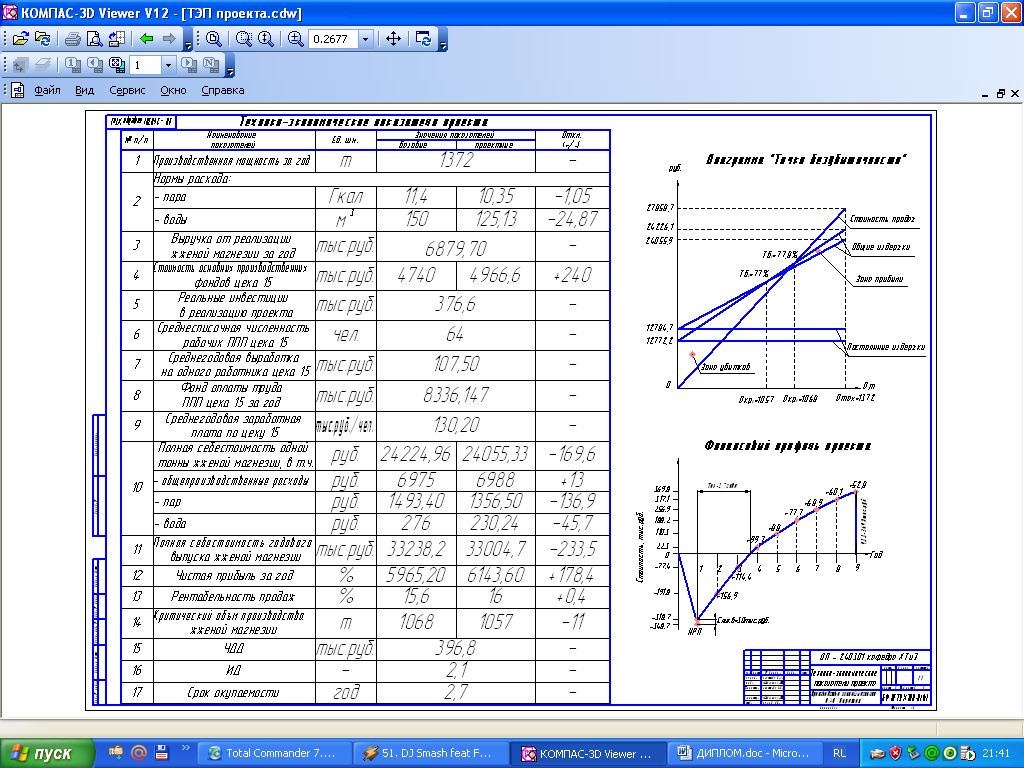Switch to ДИПЛОМ.doc Word taskbar button
The height and width of the screenshot is (768, 1024).
[x=744, y=753]
